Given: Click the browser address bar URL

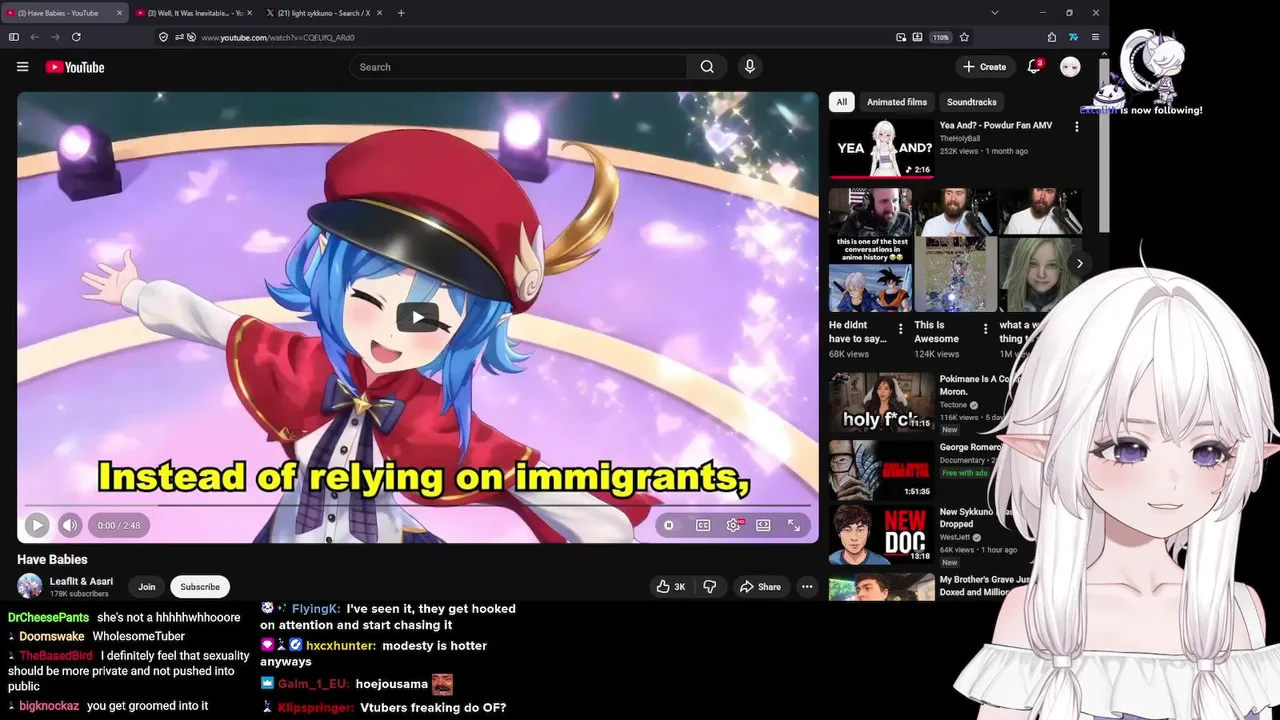Looking at the screenshot, I should point(278,37).
